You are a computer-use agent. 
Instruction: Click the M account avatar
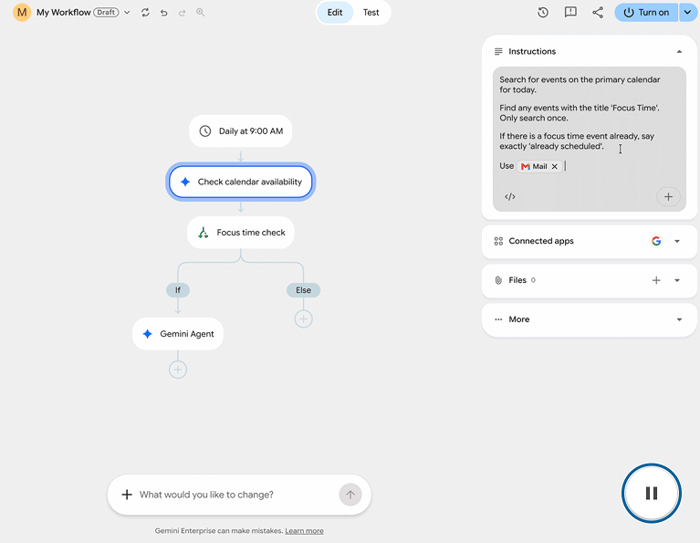coord(21,13)
